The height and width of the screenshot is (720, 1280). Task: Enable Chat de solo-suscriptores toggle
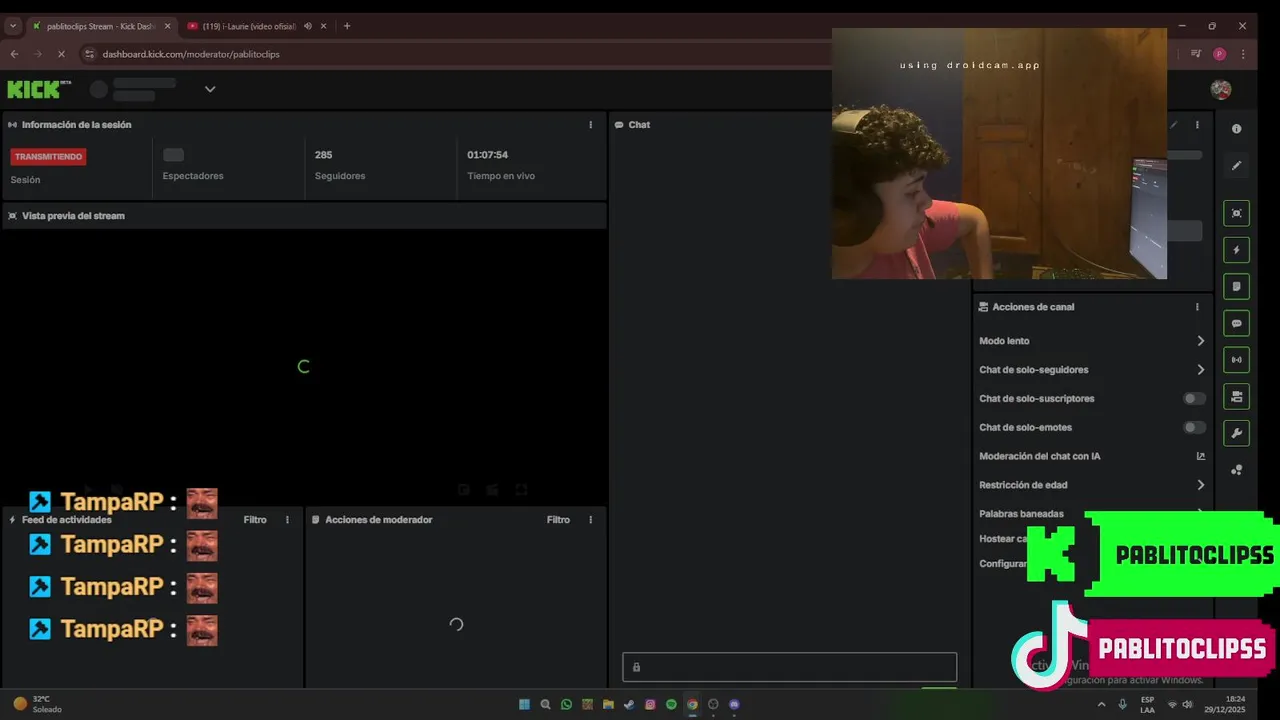1194,398
